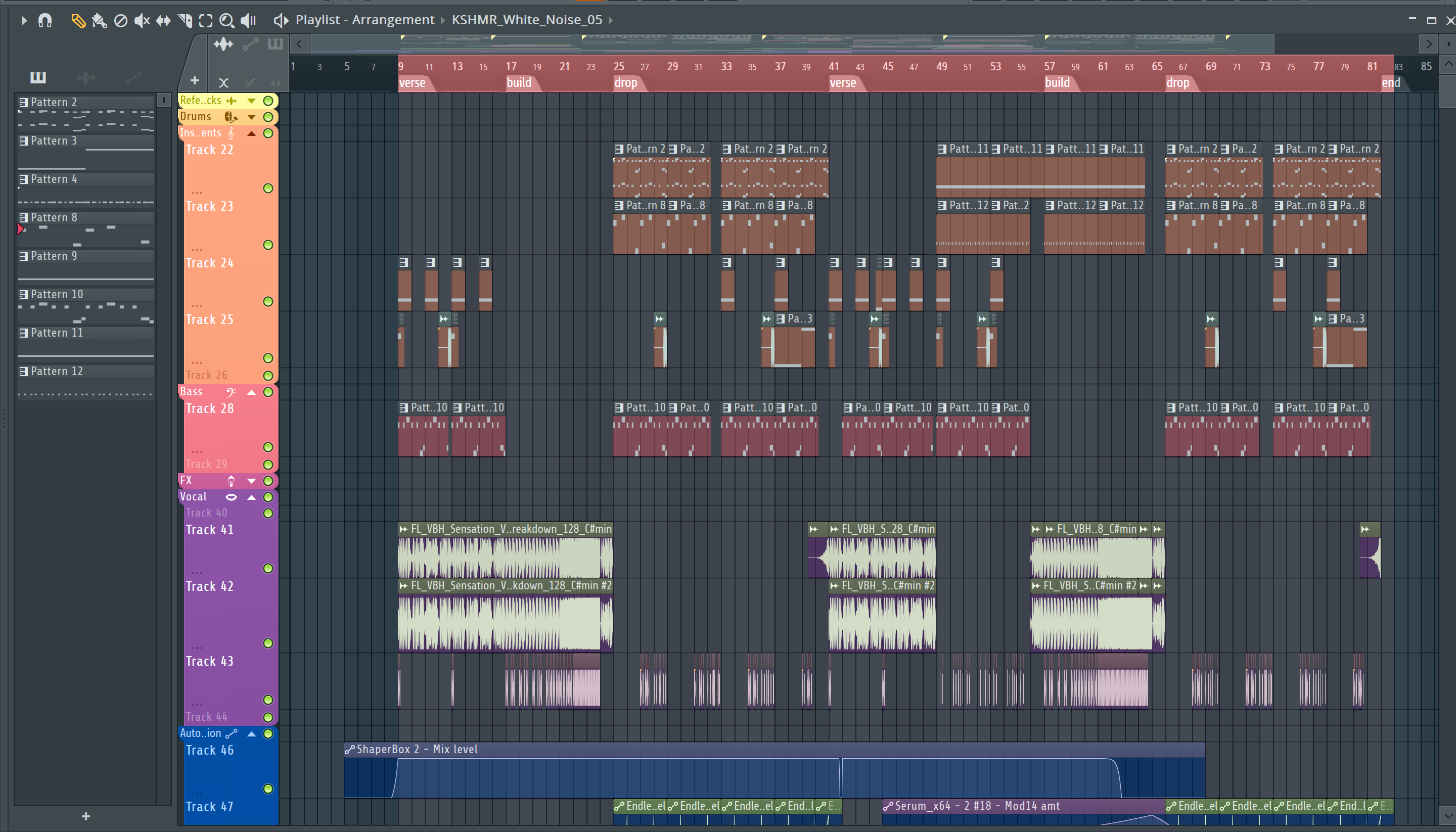1456x832 pixels.
Task: Collapse the Ins..ents track group
Action: 251,133
